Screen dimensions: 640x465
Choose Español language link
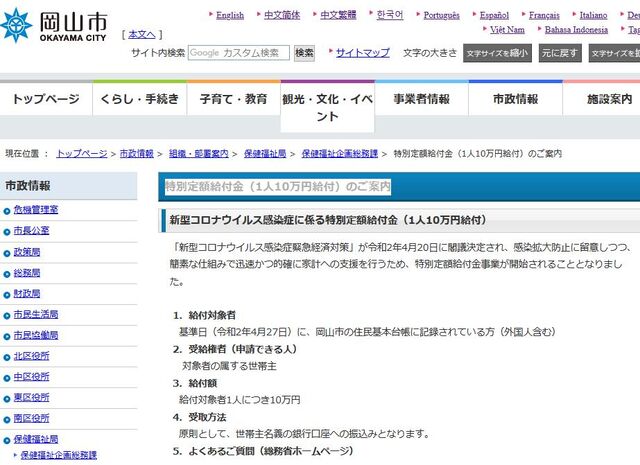494,16
